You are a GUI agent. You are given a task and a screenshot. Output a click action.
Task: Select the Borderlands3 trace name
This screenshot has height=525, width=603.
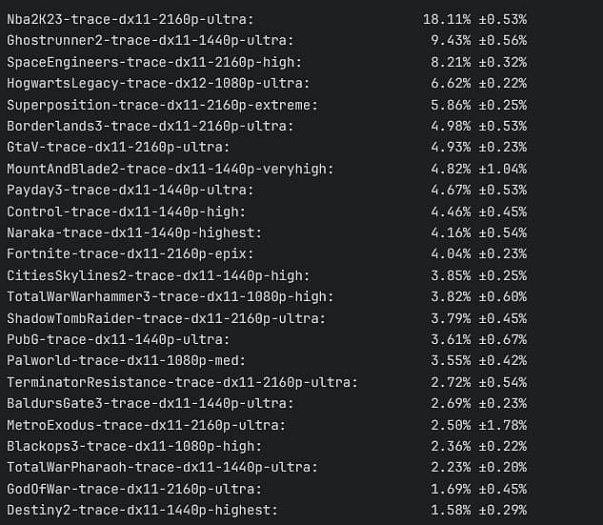(150, 126)
